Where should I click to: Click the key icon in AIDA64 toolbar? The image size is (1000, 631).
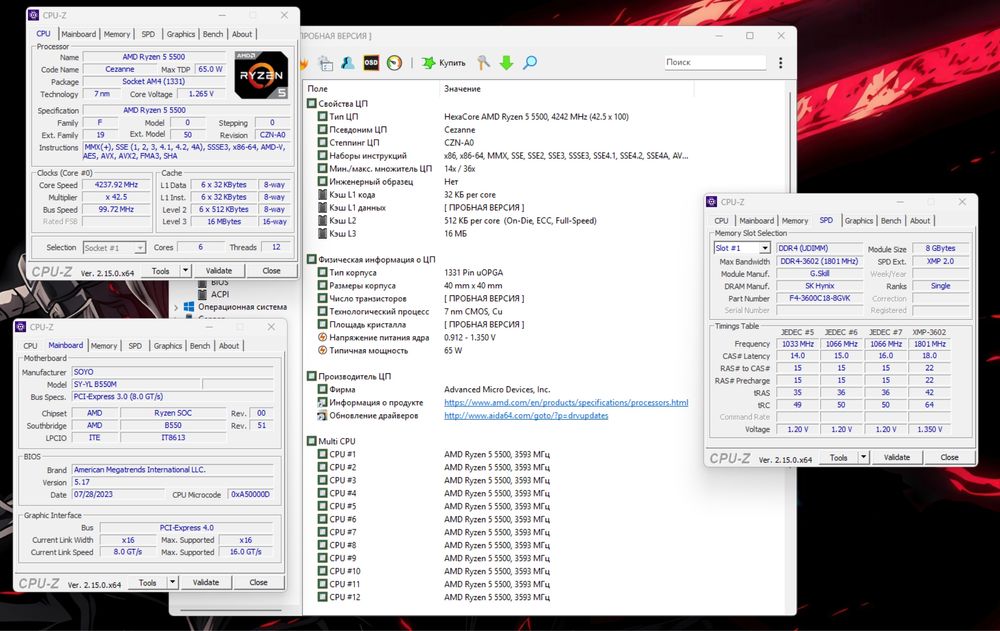point(483,63)
